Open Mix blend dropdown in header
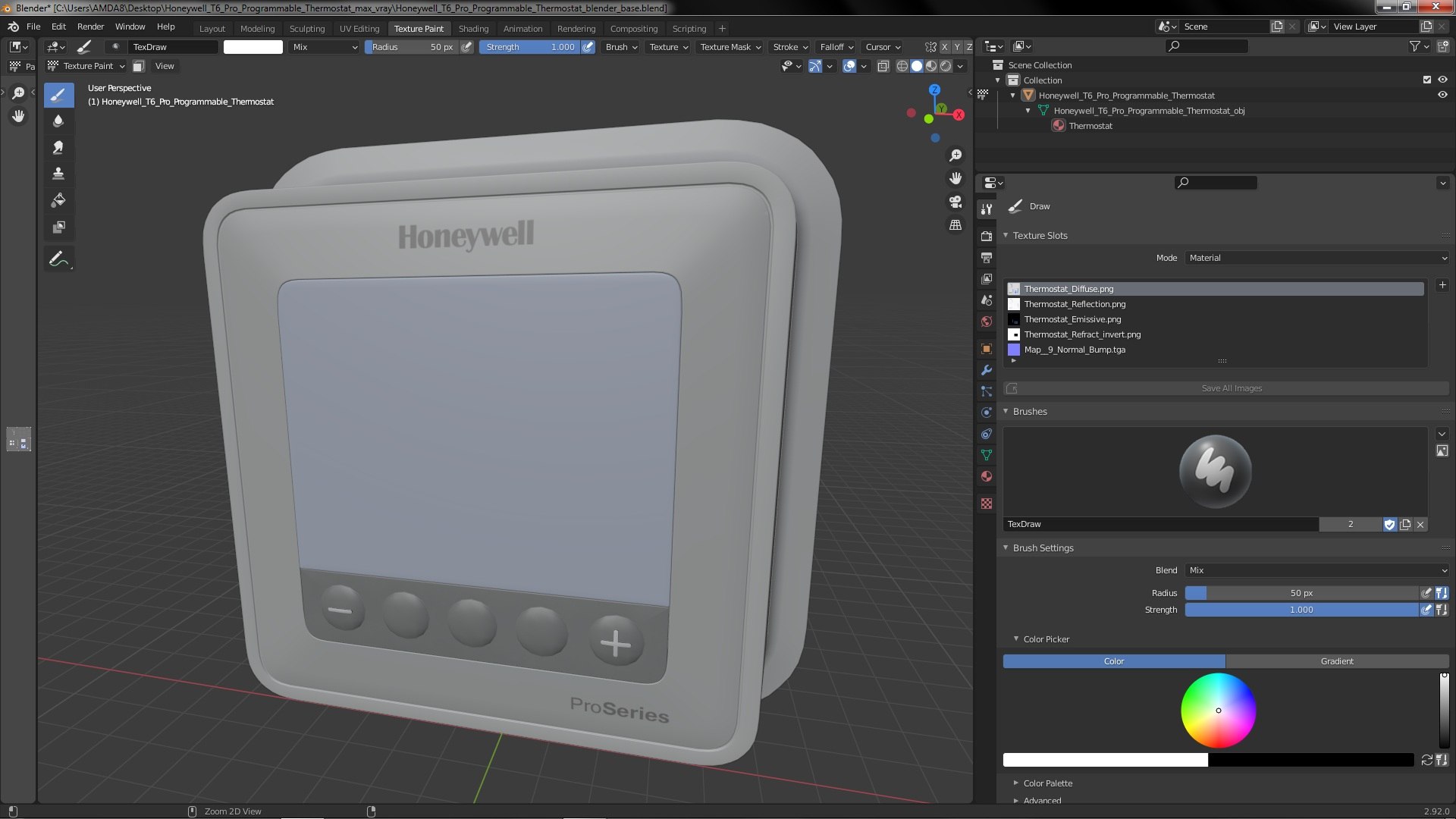1456x819 pixels. point(325,47)
